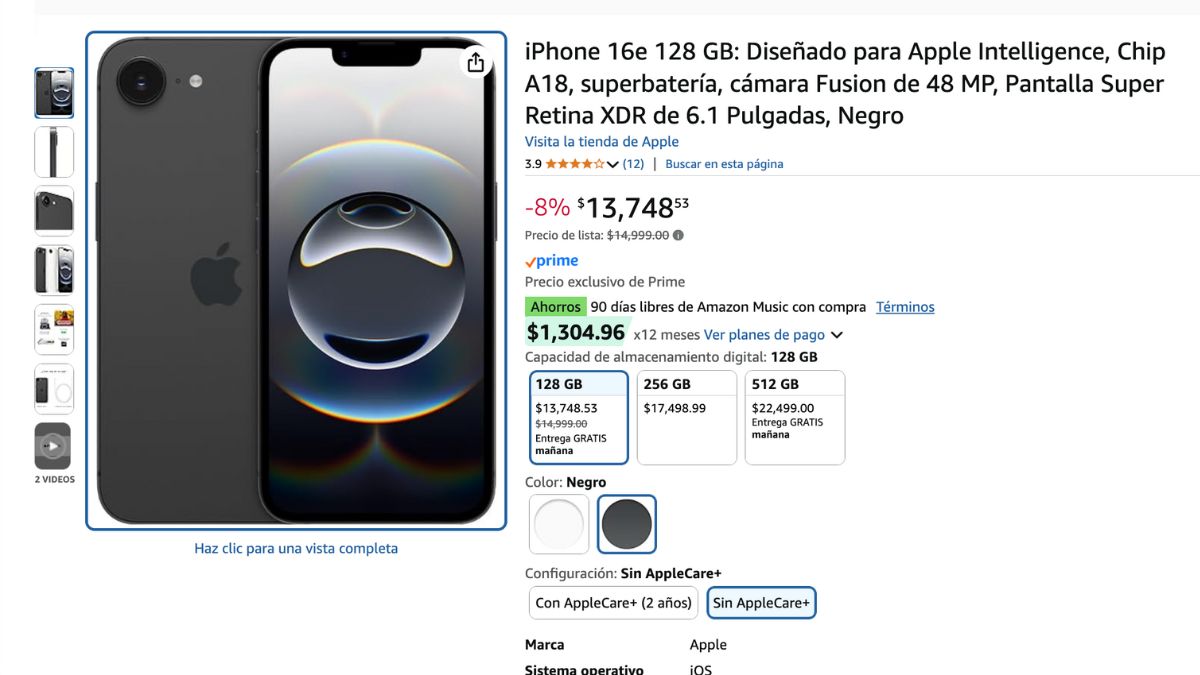1200x675 pixels.
Task: Expand the rating dropdown chevron
Action: pos(613,165)
